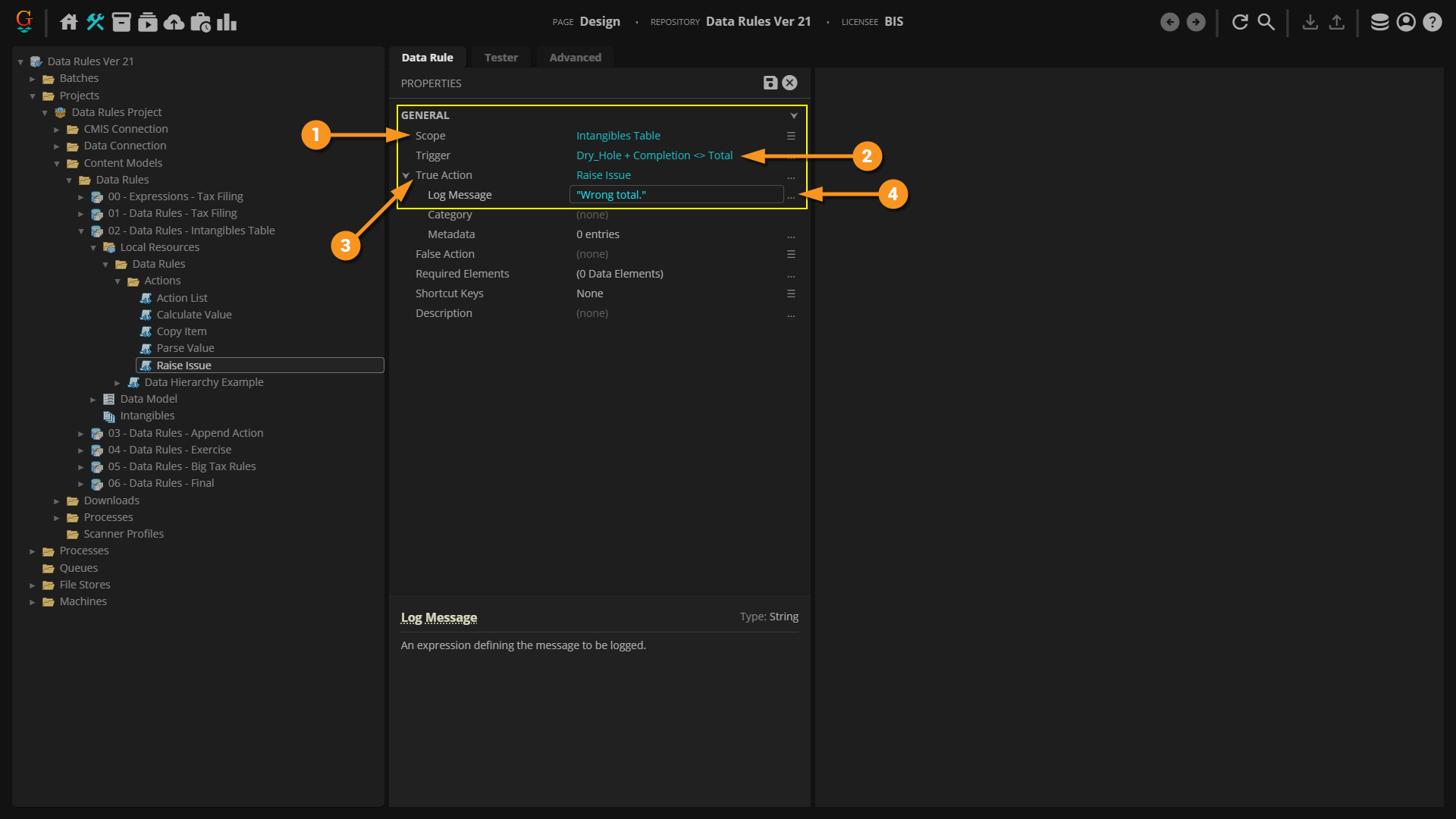Close the properties panel with X
The height and width of the screenshot is (819, 1456).
point(789,83)
